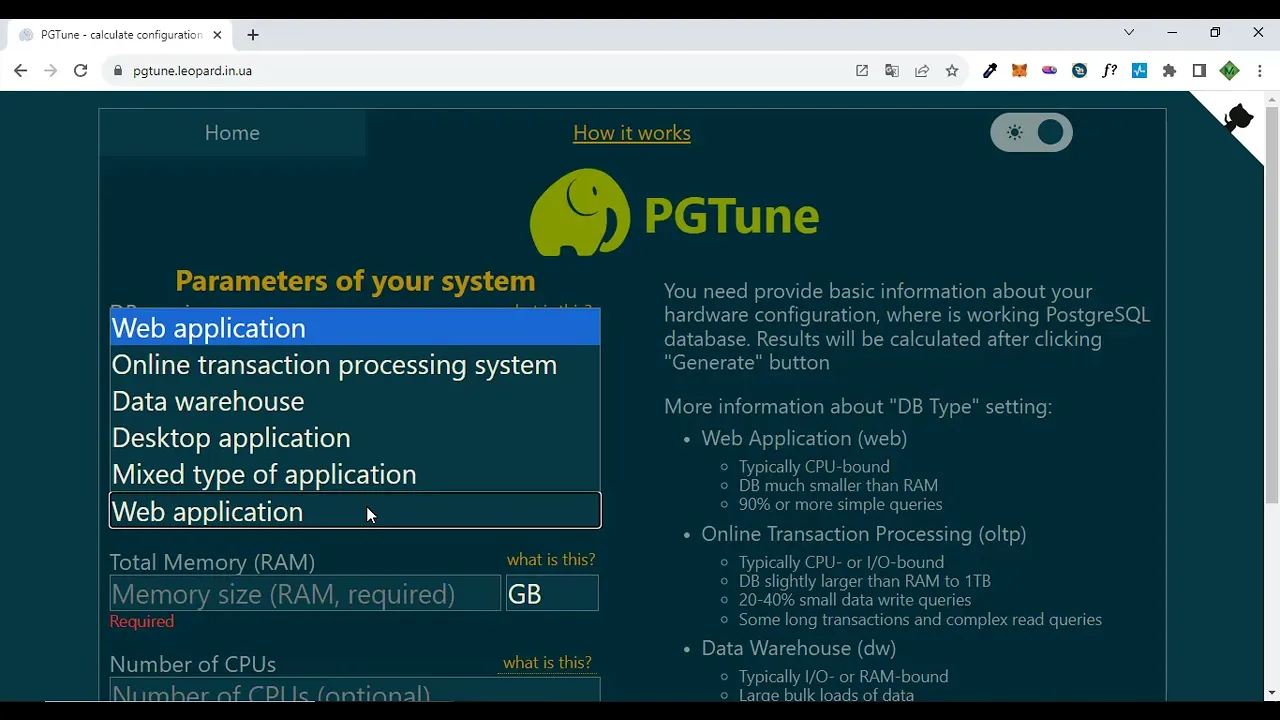Screen dimensions: 1280x720
Task: Click the forward navigation arrow
Action: point(51,71)
